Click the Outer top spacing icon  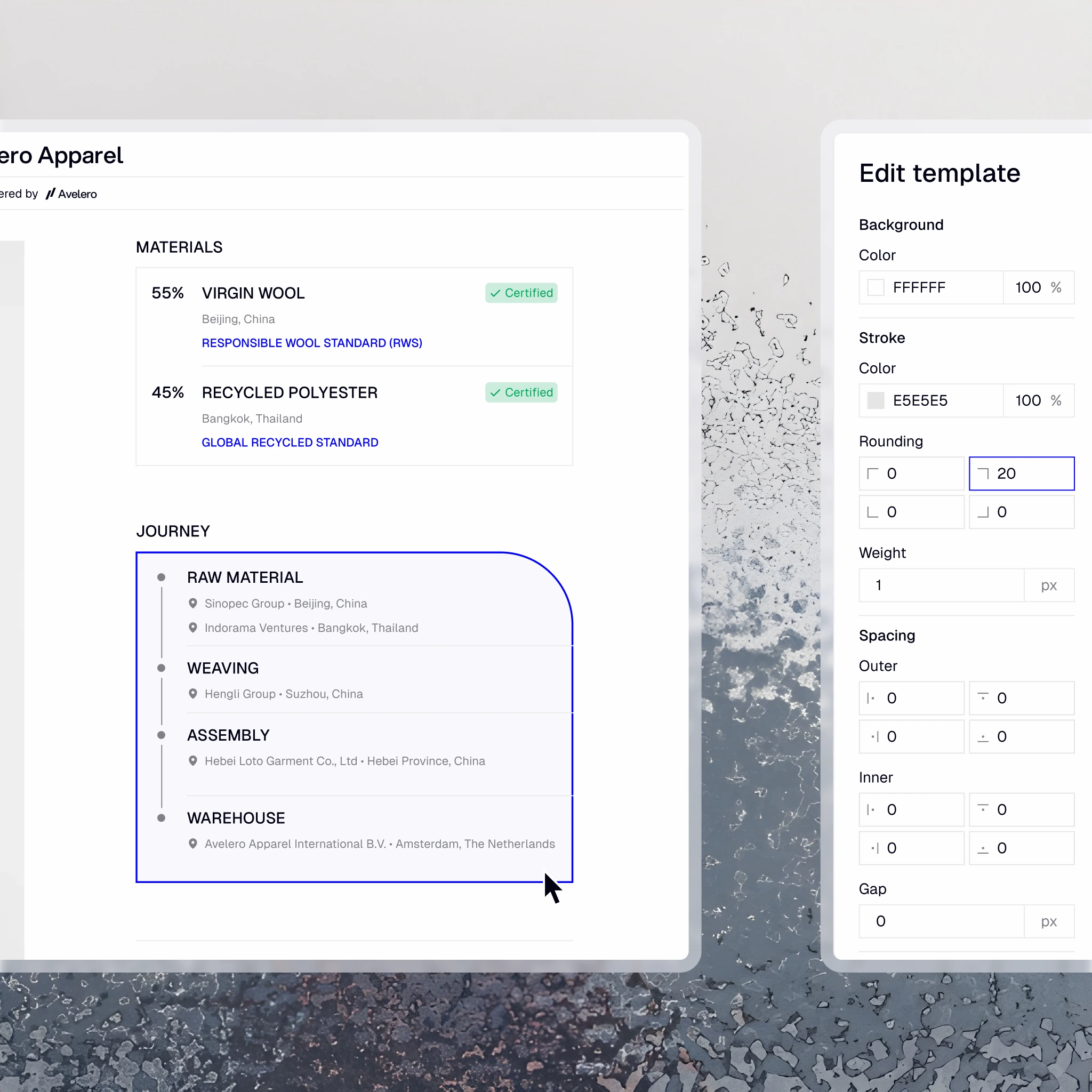click(x=983, y=696)
